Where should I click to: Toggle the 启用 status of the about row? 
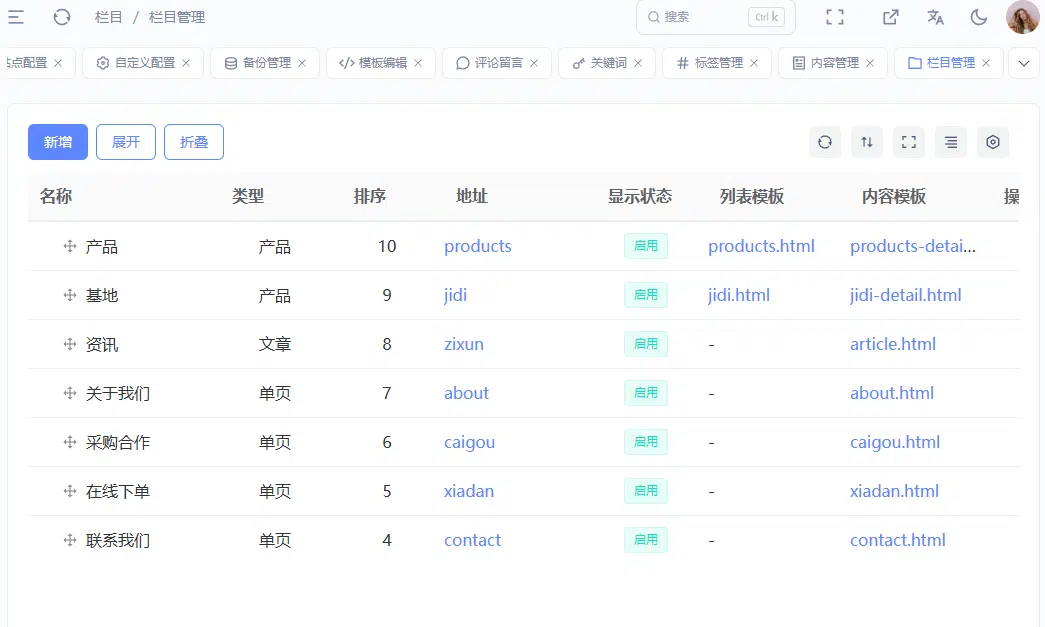point(646,393)
